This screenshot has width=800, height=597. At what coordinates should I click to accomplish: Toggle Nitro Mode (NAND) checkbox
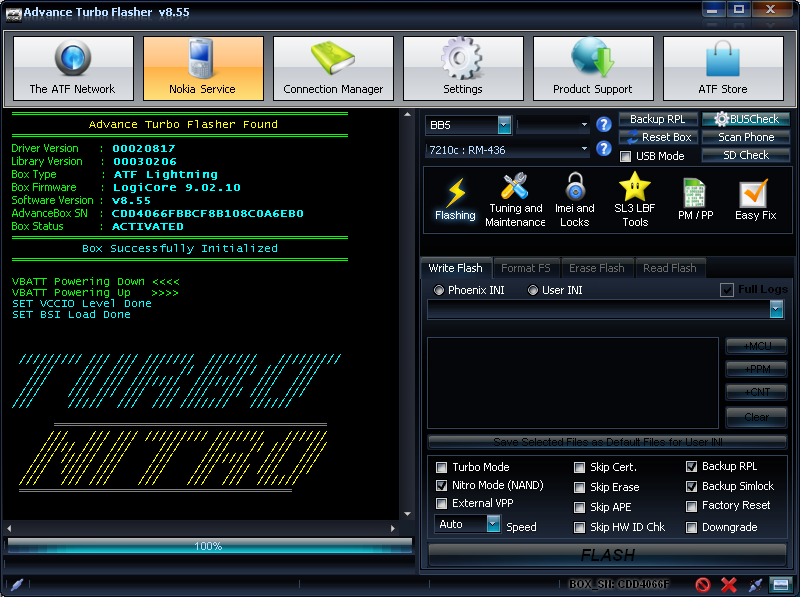(441, 485)
